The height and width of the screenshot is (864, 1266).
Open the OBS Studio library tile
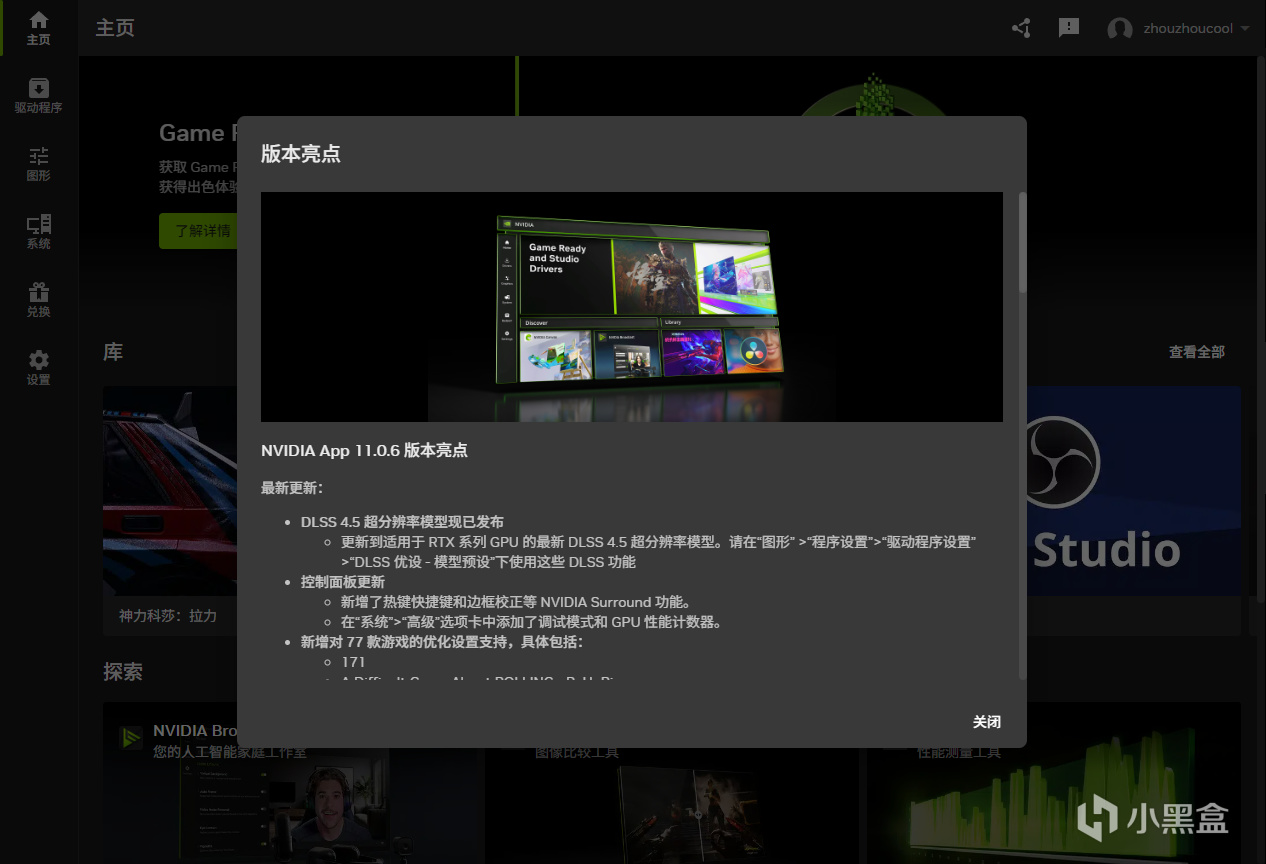pos(1133,491)
